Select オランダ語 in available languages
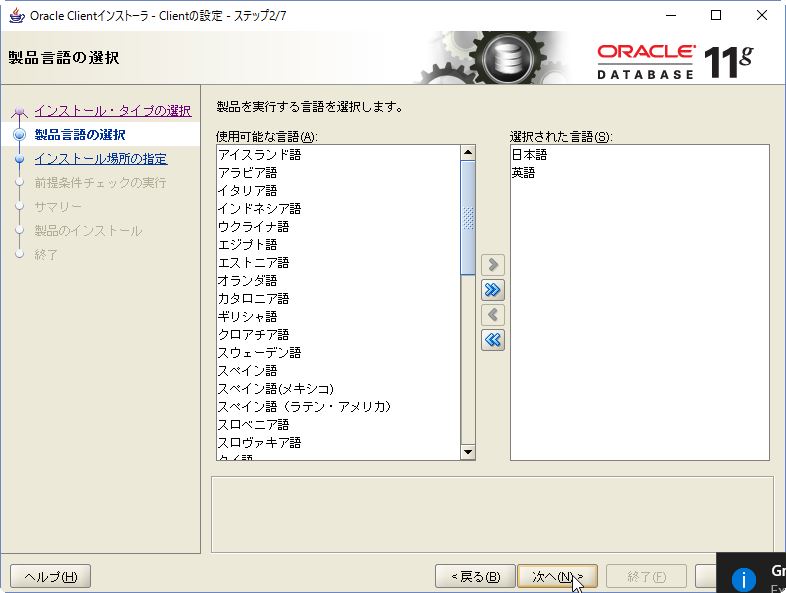 (338, 281)
